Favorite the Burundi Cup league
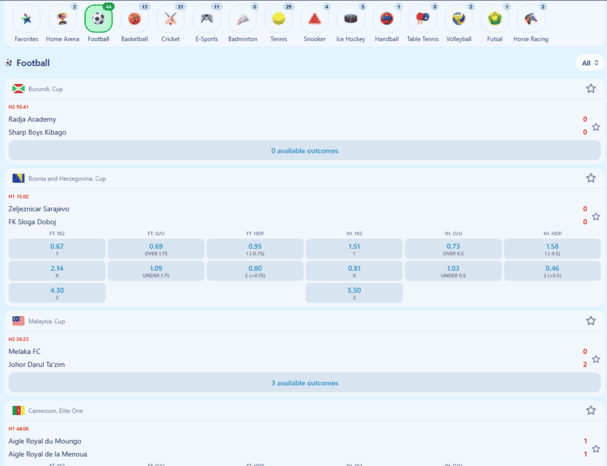The width and height of the screenshot is (607, 466). [590, 89]
